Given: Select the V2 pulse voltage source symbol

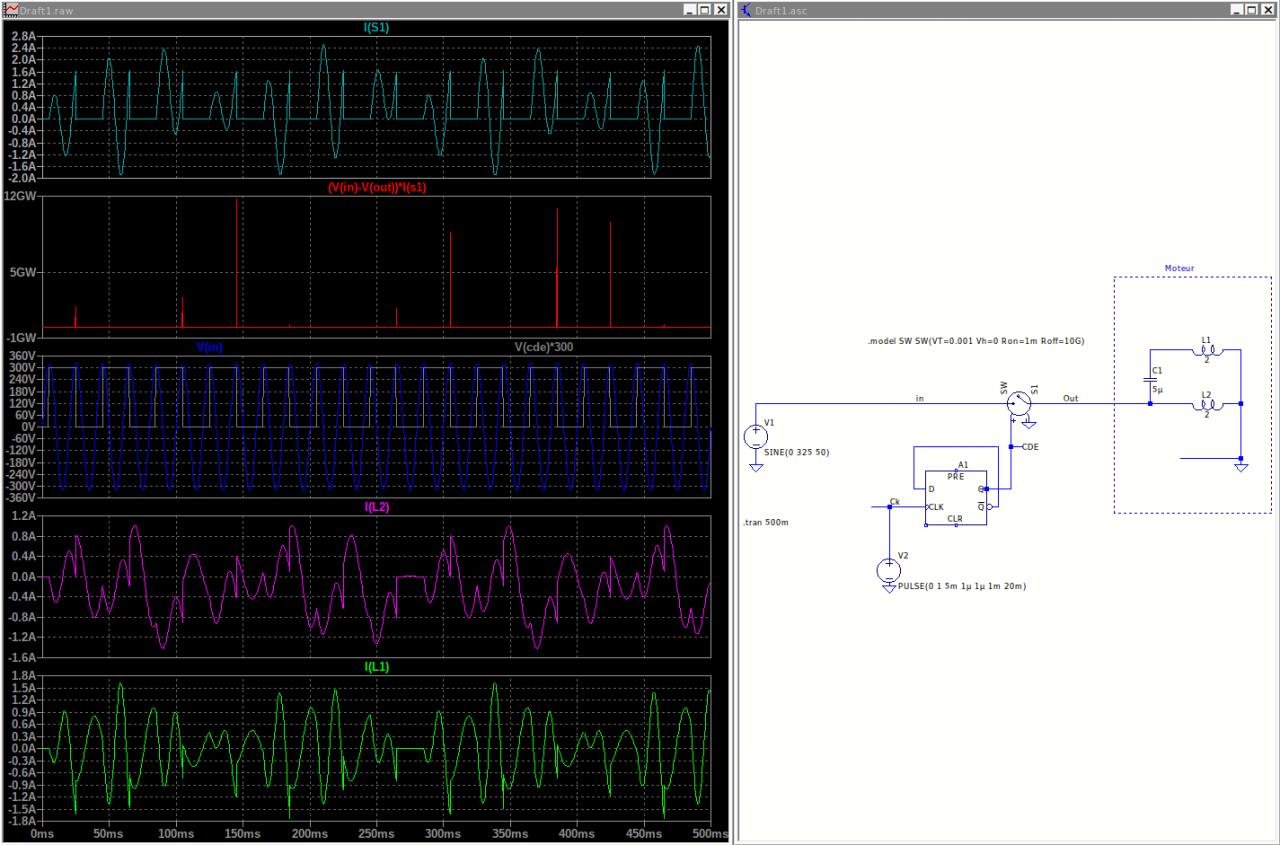Looking at the screenshot, I should click(888, 571).
